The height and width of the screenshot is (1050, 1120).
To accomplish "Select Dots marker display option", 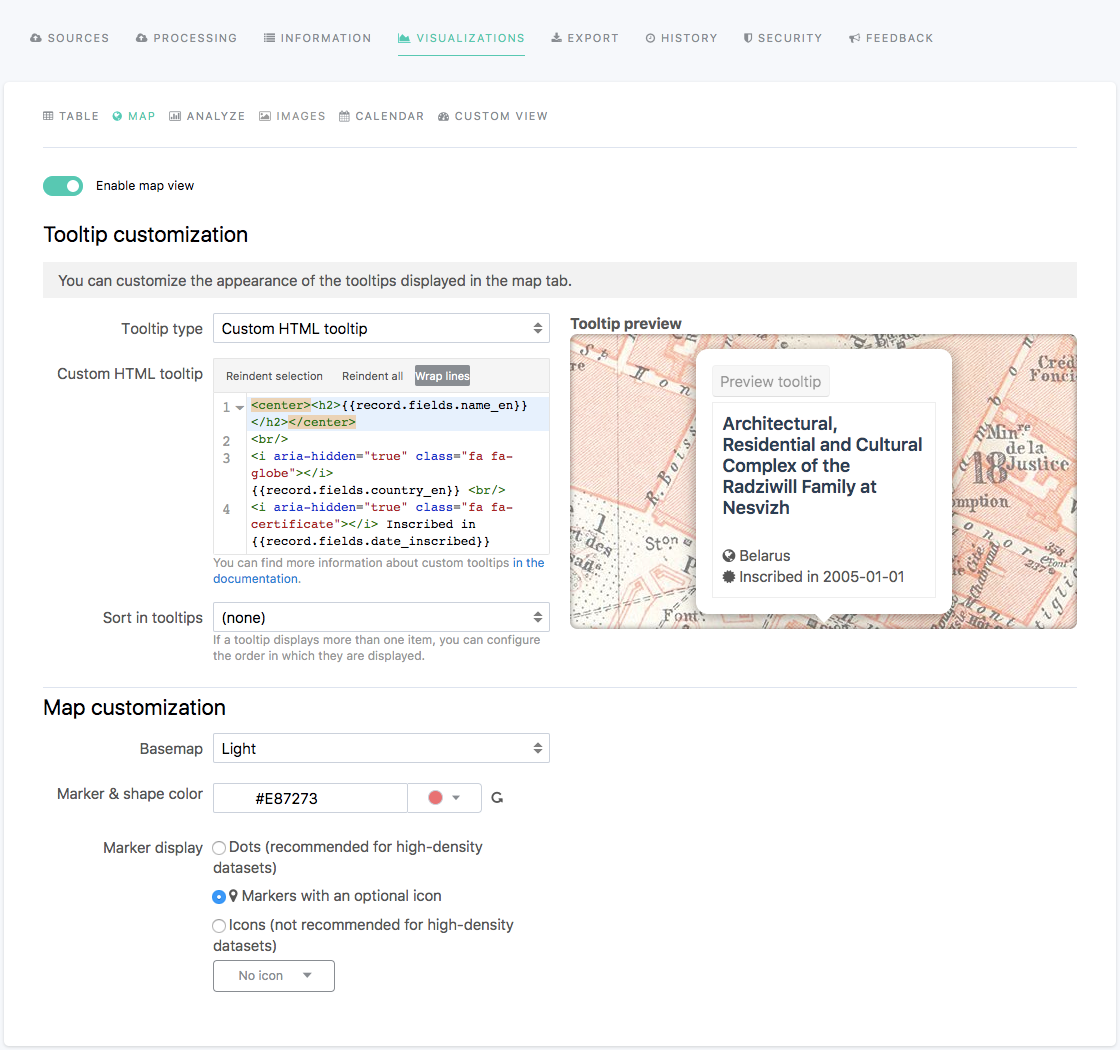I will tap(219, 848).
